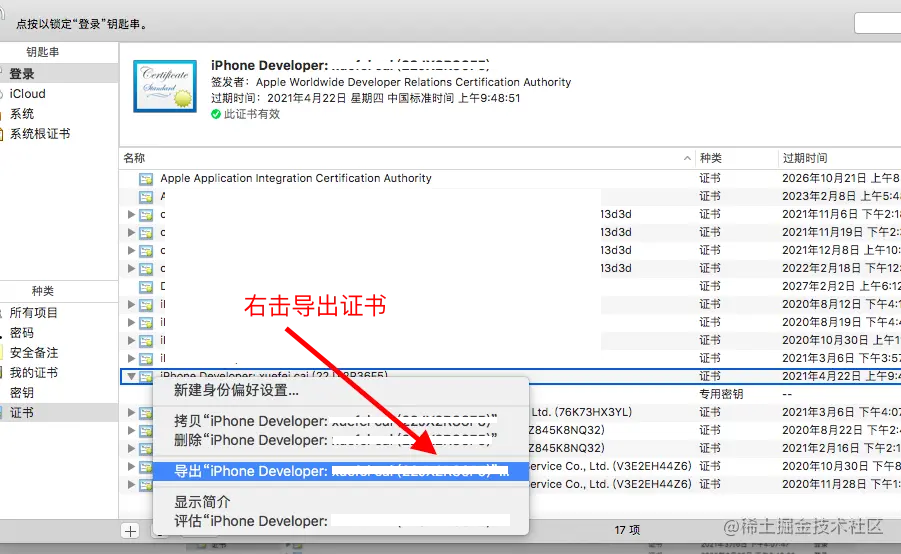Viewport: 901px width, 554px height.
Task: Select Apple Application Integration Certification Authority row
Action: click(510, 179)
